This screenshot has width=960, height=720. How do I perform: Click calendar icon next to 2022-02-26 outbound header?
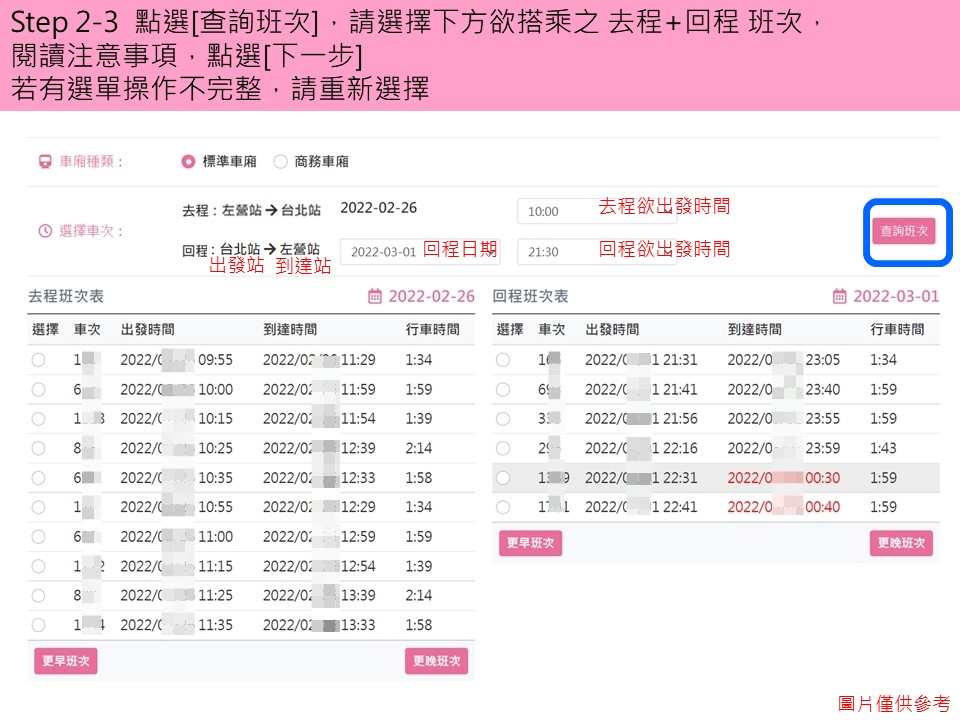point(375,297)
